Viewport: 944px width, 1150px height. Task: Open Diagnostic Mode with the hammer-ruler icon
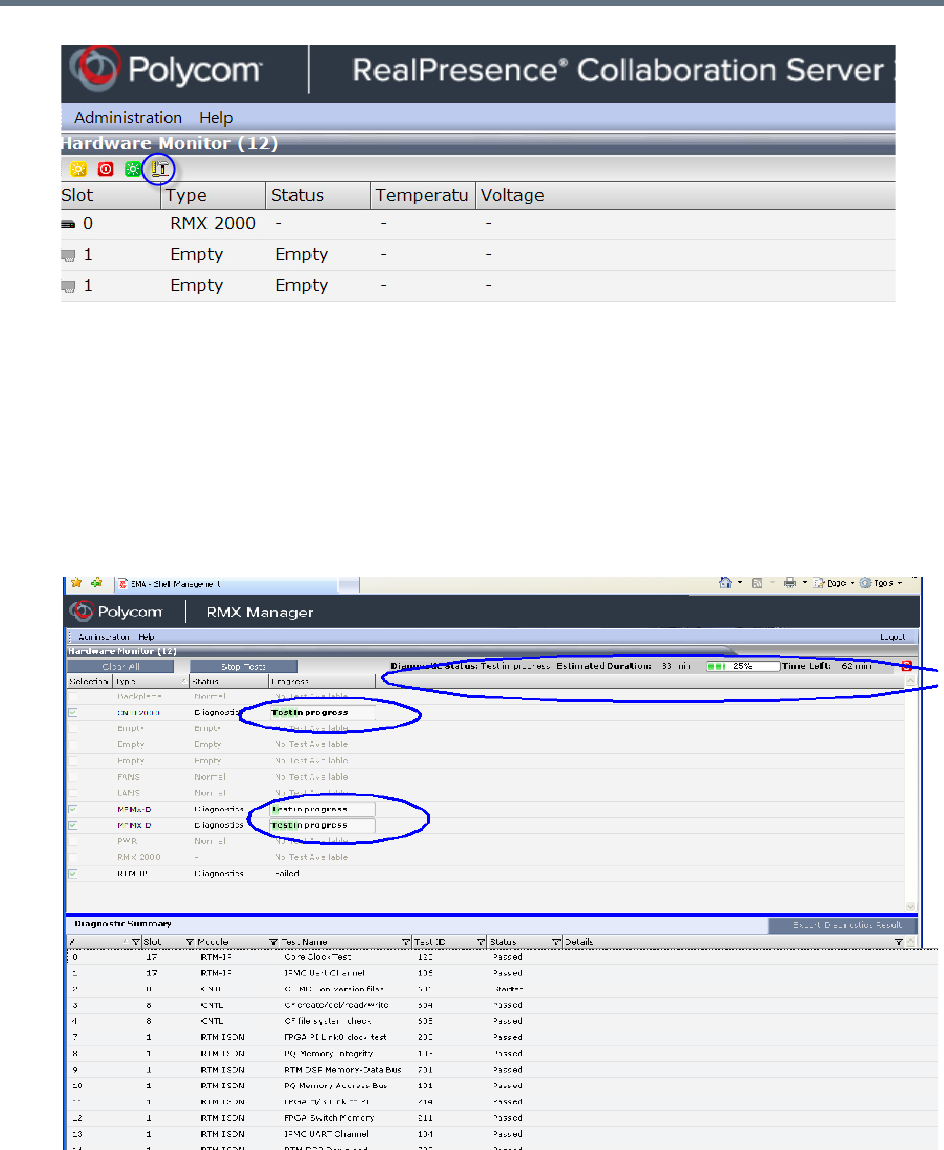[159, 169]
